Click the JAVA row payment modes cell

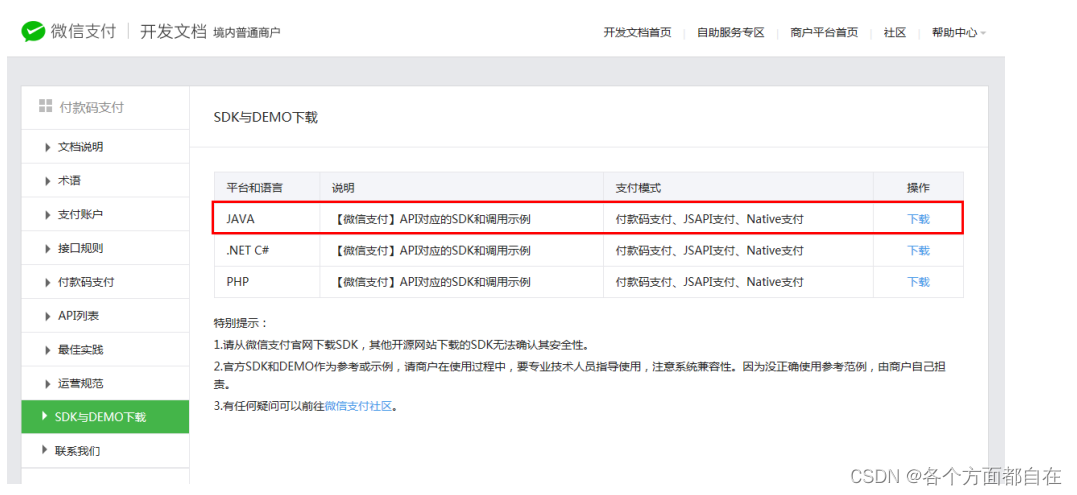(x=738, y=219)
